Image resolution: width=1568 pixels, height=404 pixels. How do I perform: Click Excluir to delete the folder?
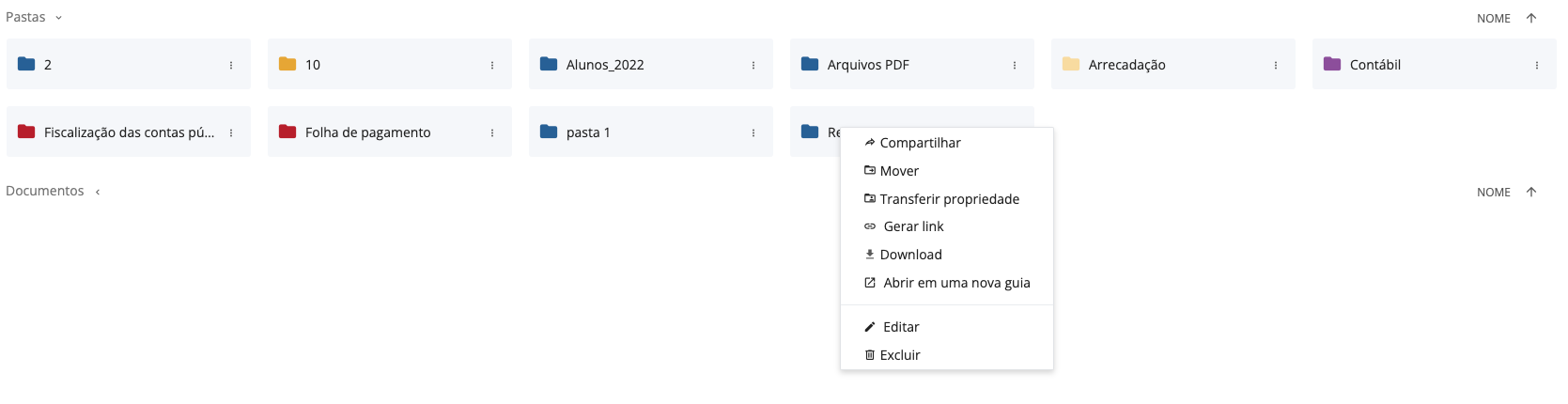pyautogui.click(x=899, y=355)
